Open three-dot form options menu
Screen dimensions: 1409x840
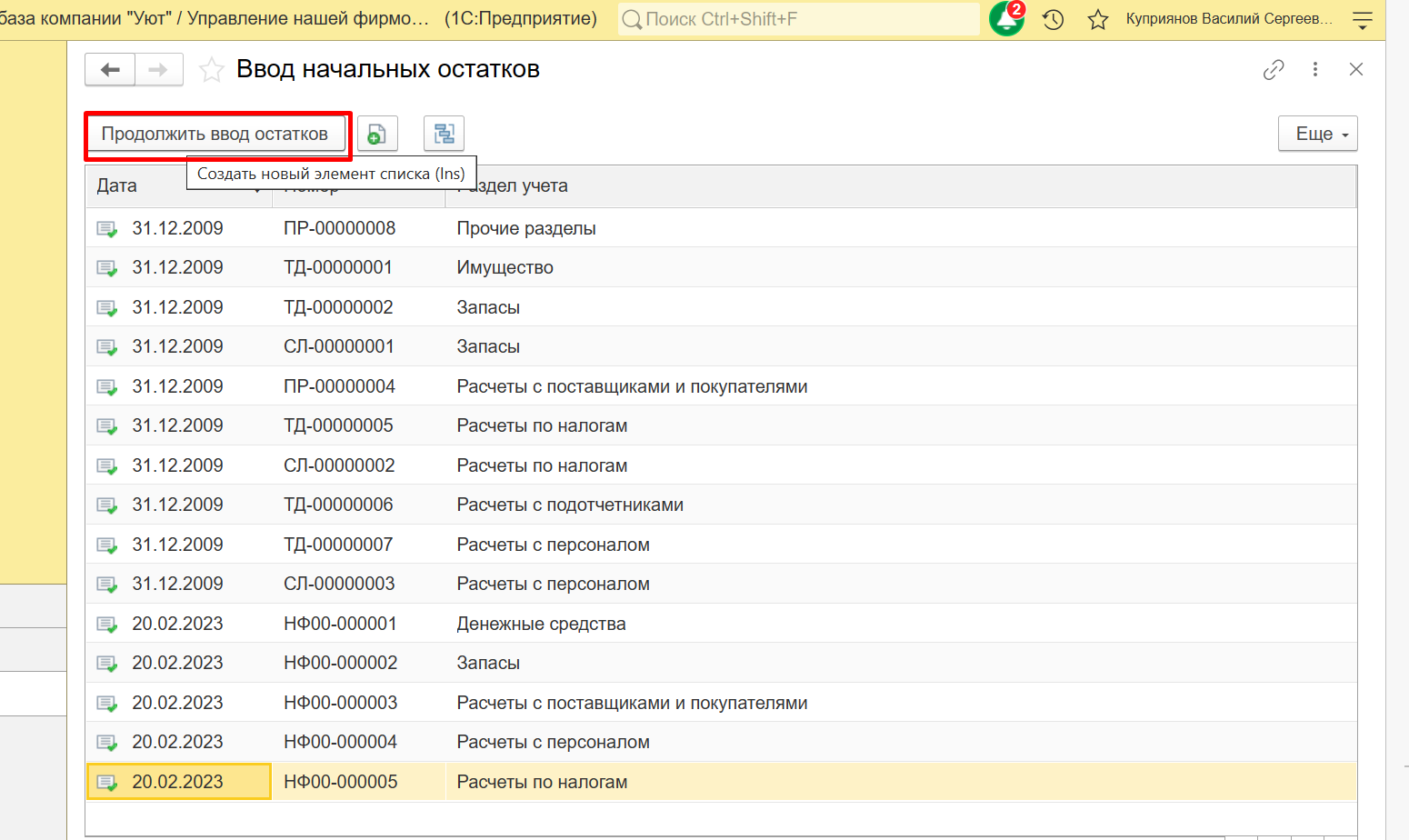1314,70
